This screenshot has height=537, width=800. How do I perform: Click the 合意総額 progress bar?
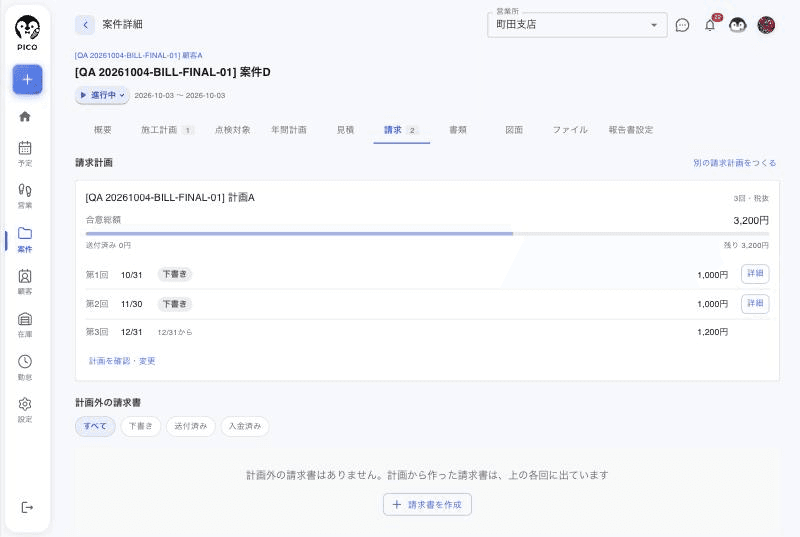(x=427, y=234)
